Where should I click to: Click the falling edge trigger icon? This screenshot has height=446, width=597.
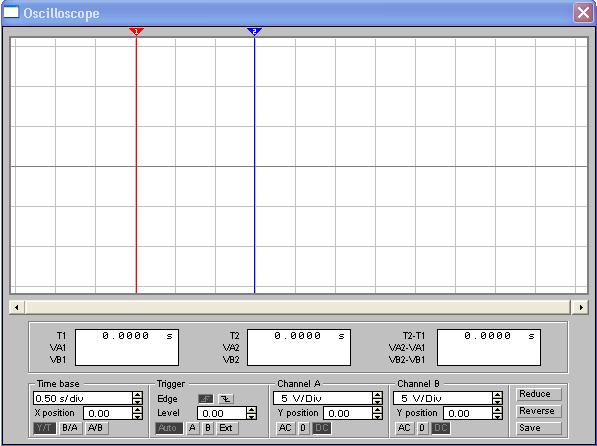[226, 399]
